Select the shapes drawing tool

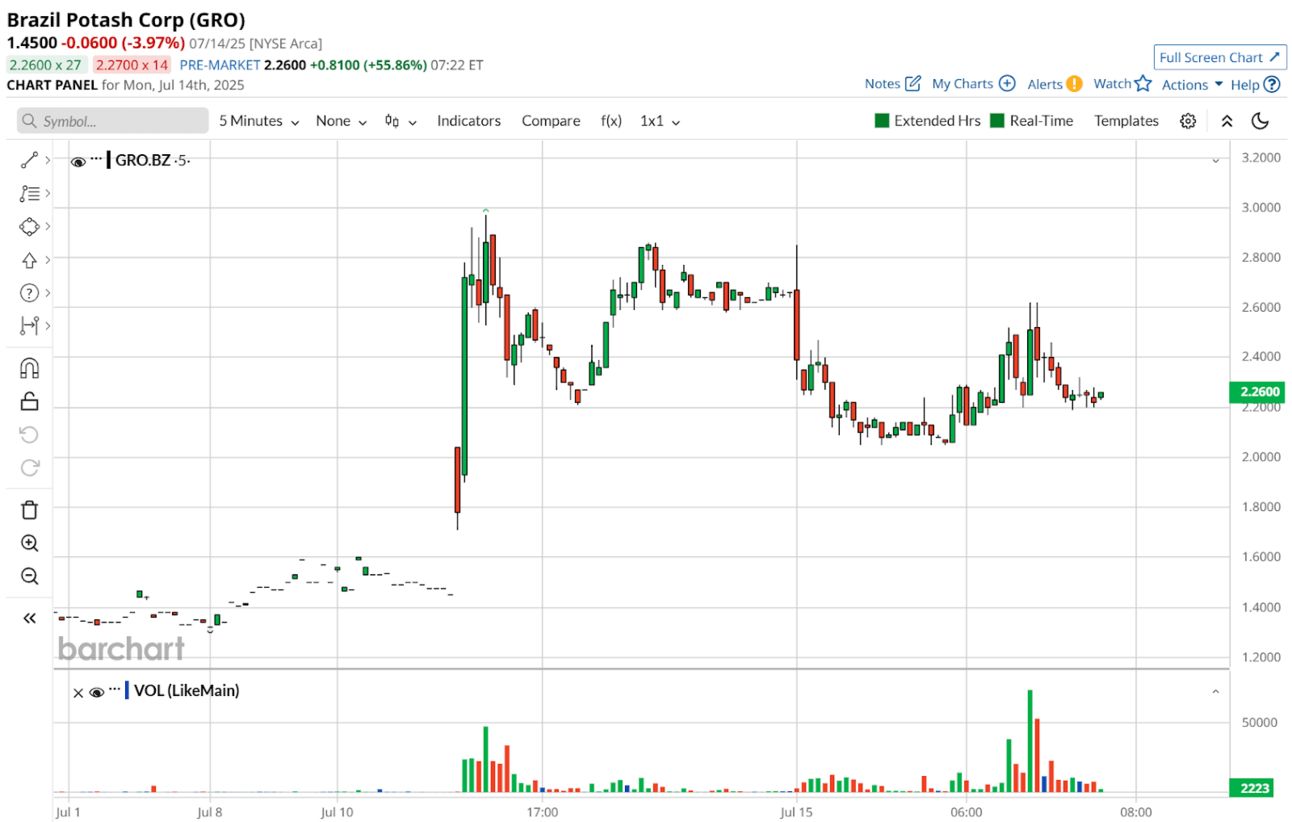tap(29, 226)
